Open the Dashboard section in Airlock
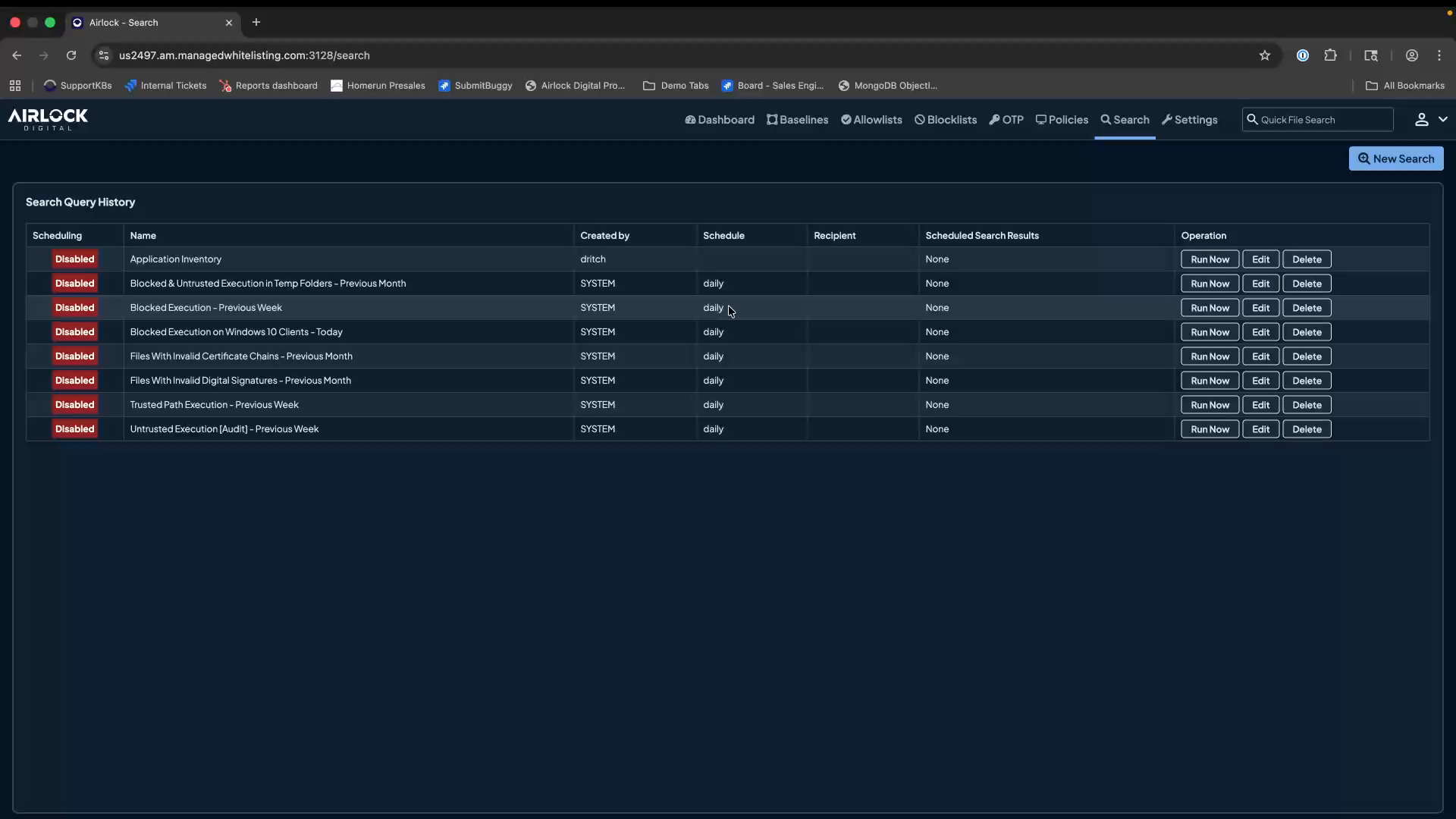The height and width of the screenshot is (819, 1456). [x=719, y=120]
